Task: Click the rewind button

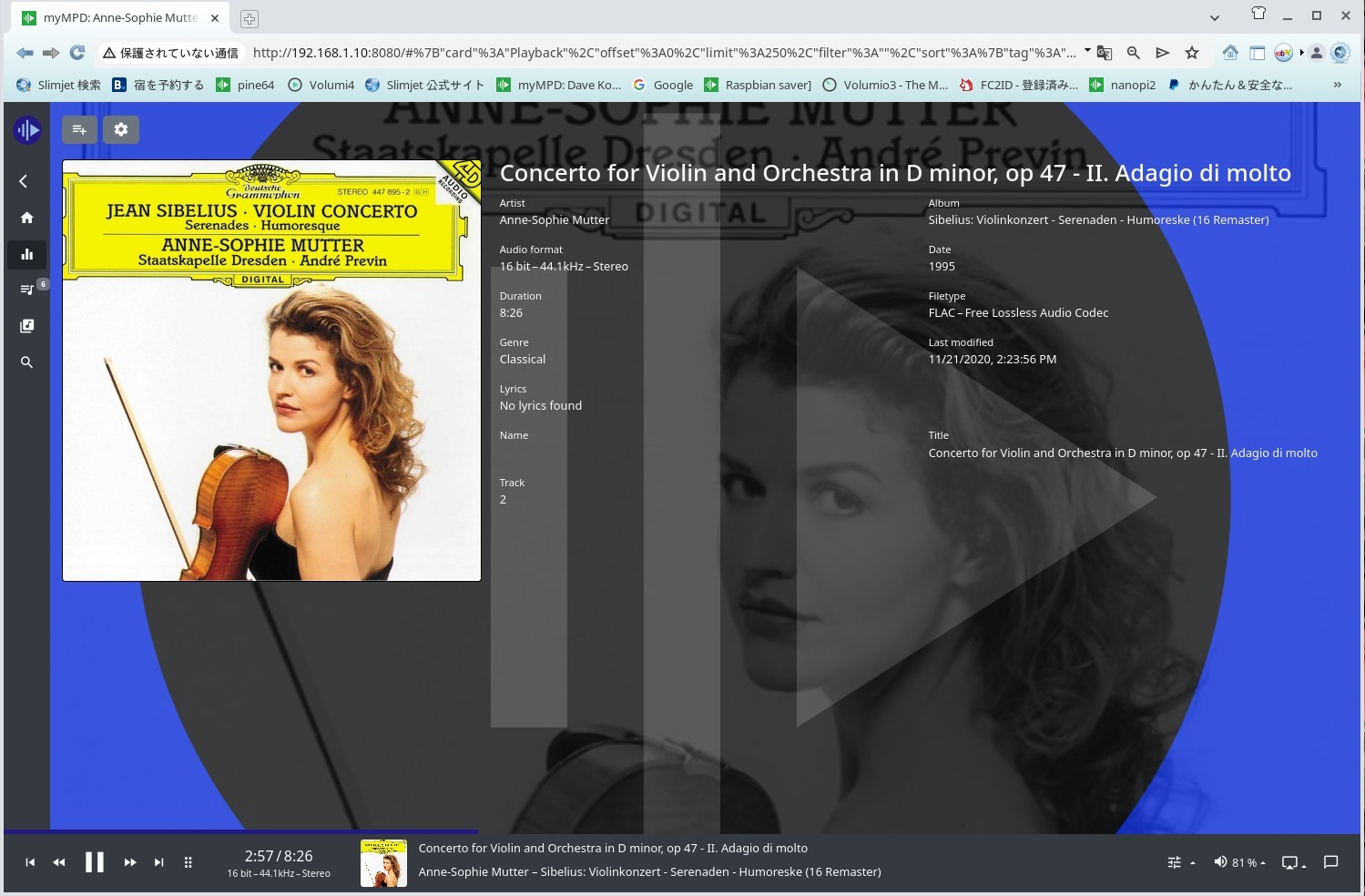Action: pyautogui.click(x=59, y=862)
